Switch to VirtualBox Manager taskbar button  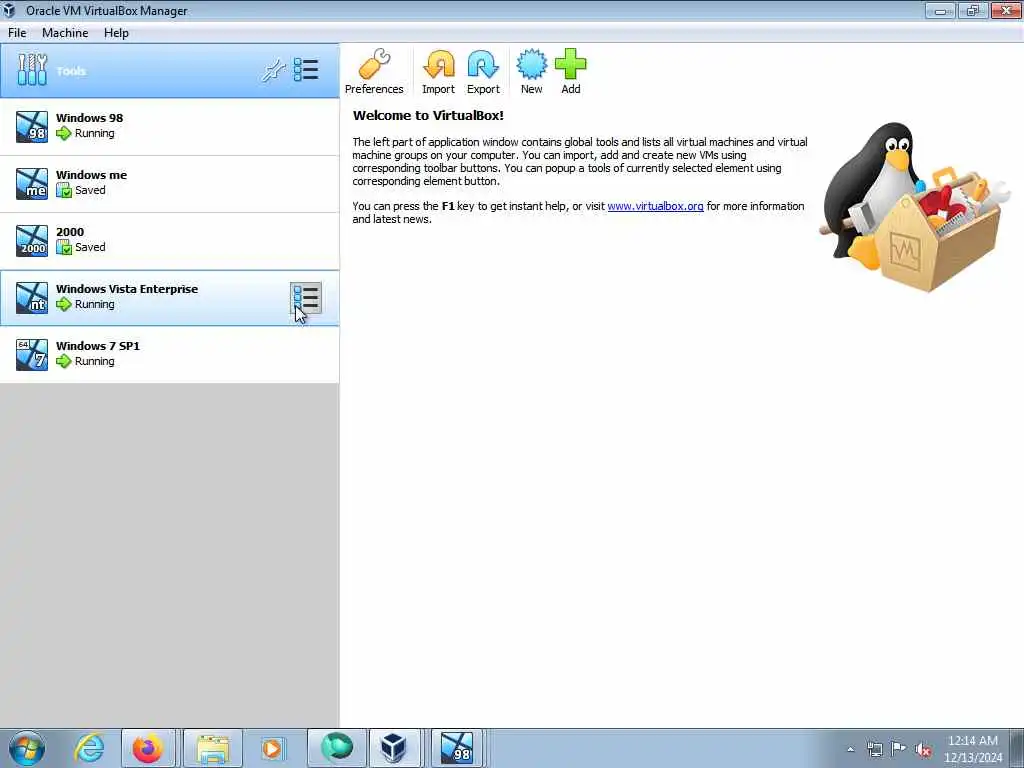pyautogui.click(x=394, y=748)
